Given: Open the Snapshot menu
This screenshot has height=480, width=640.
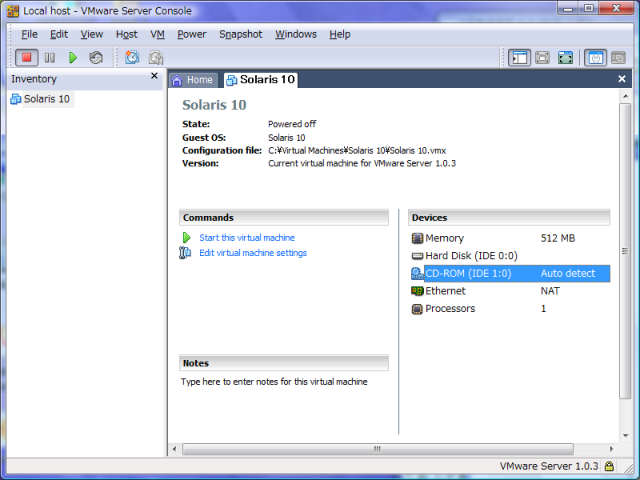Looking at the screenshot, I should click(x=240, y=34).
